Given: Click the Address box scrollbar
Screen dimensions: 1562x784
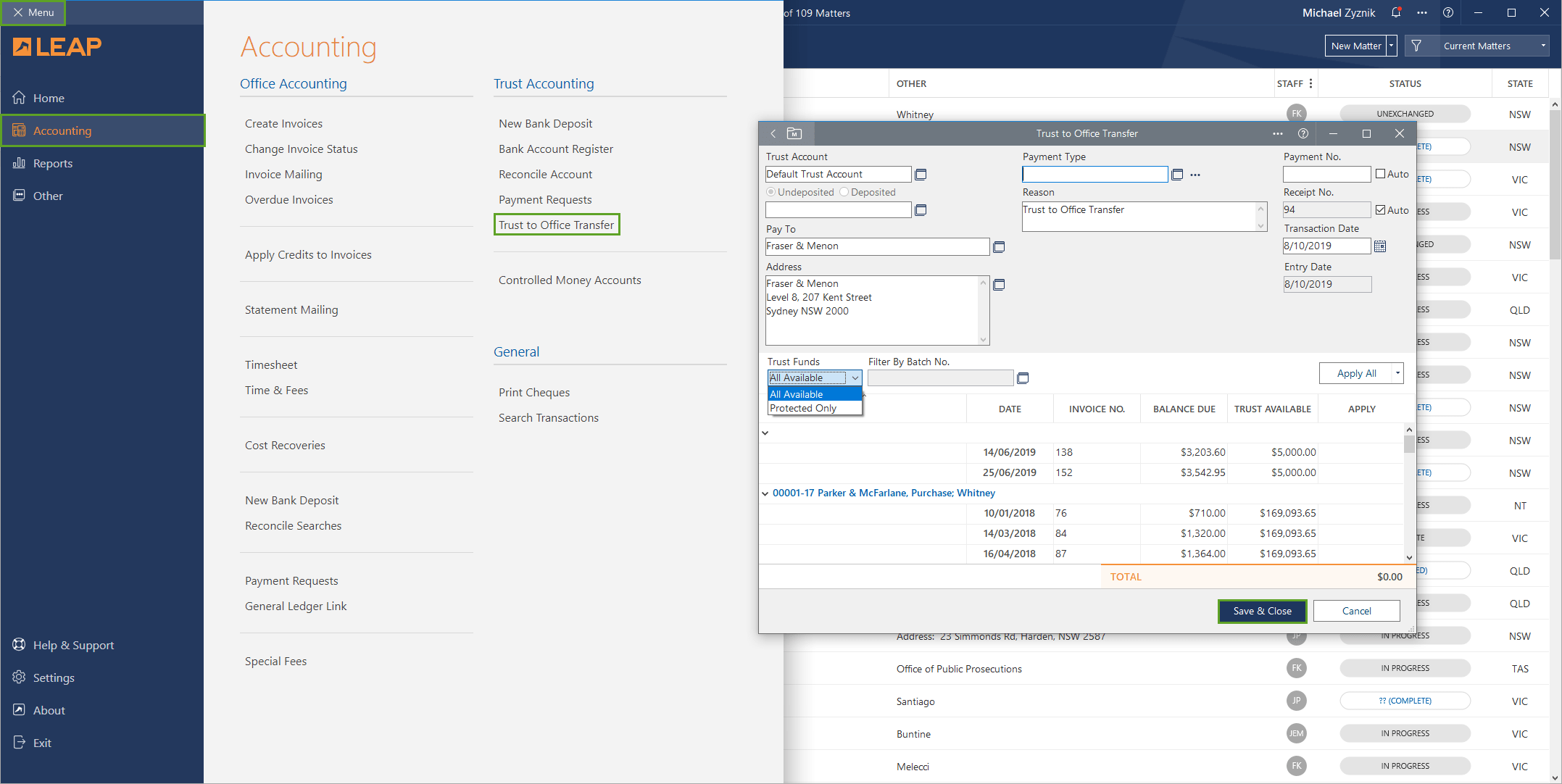Looking at the screenshot, I should [984, 311].
